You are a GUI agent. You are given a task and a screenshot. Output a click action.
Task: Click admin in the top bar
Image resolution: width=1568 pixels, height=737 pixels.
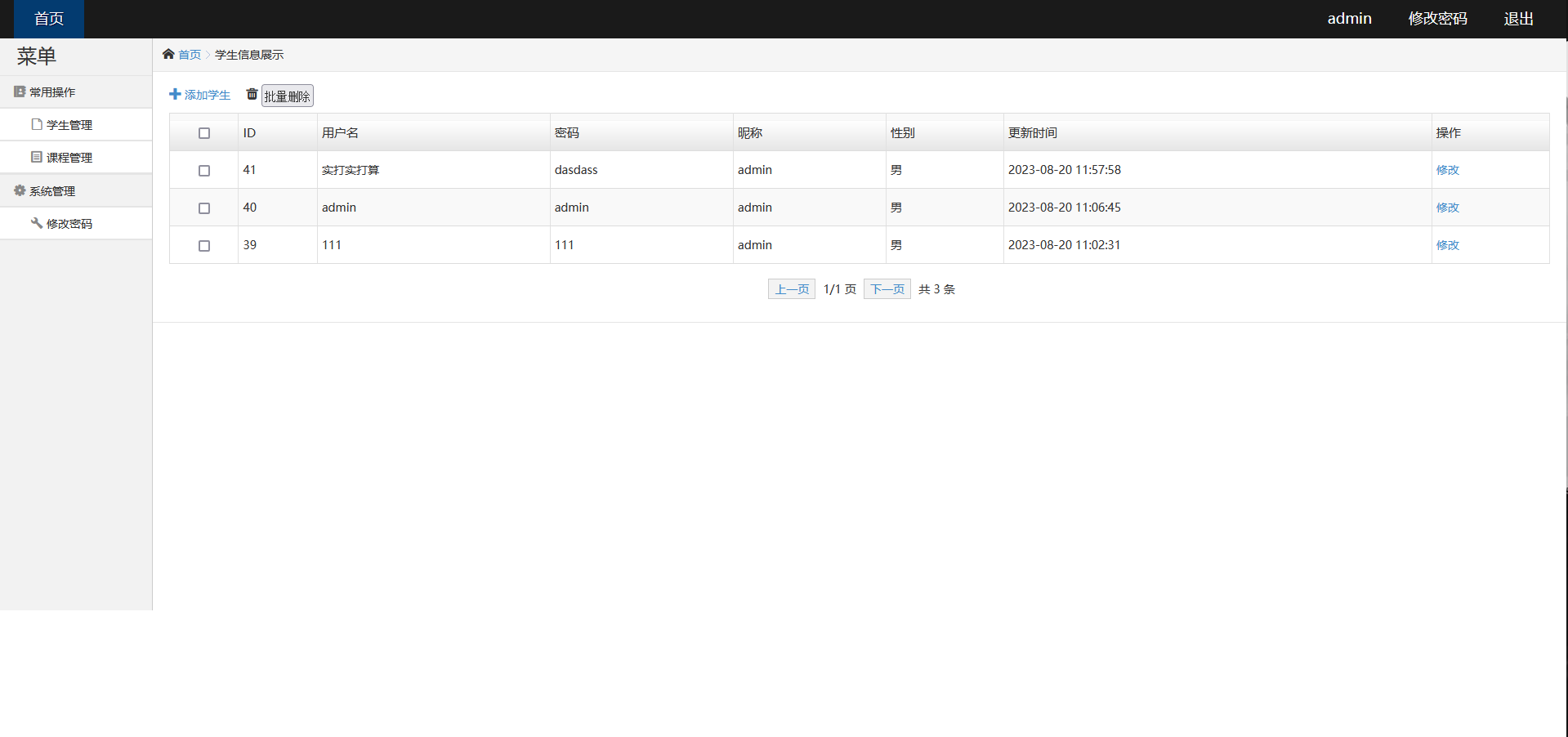pos(1349,19)
